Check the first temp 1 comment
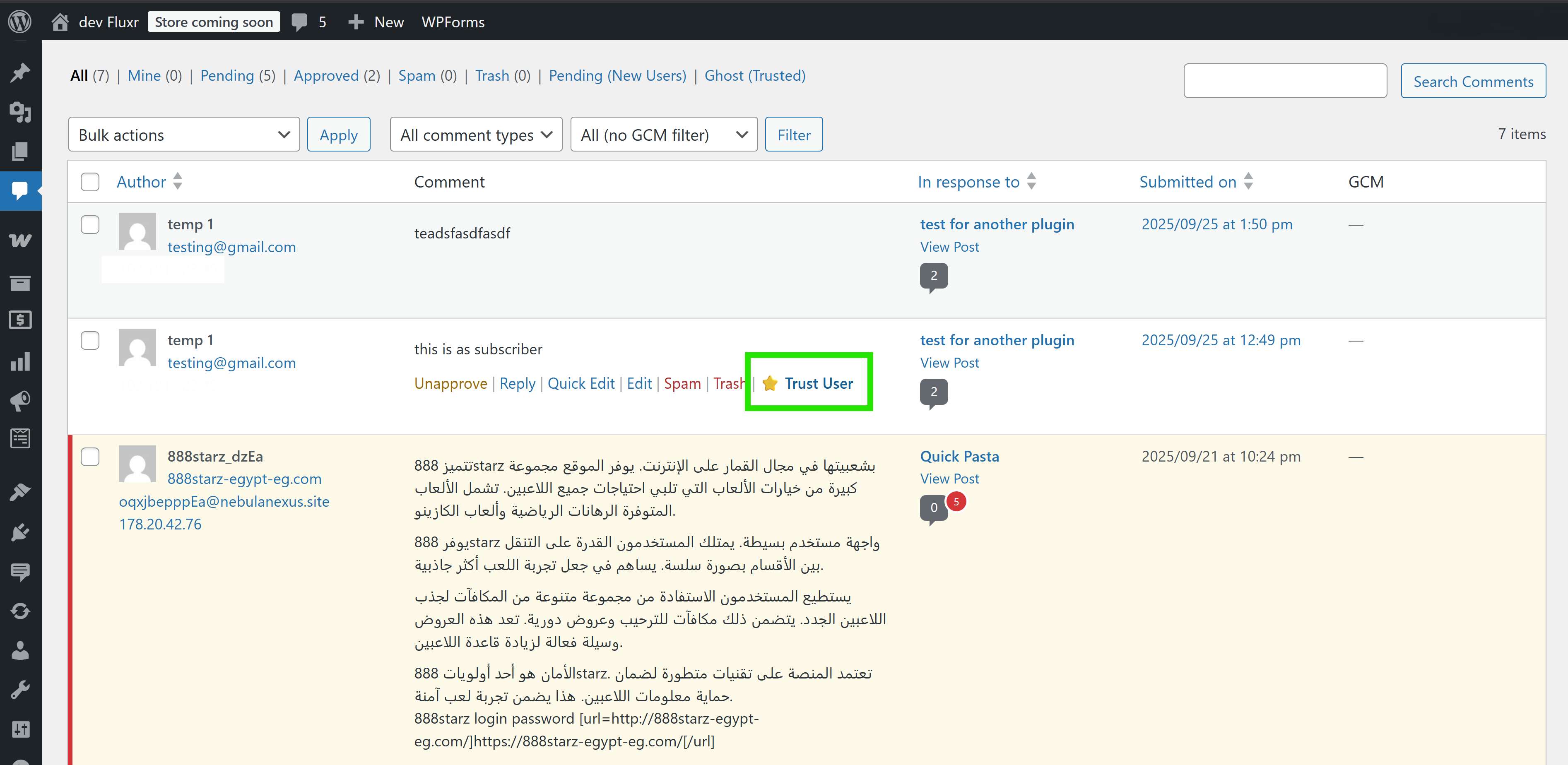 89,224
